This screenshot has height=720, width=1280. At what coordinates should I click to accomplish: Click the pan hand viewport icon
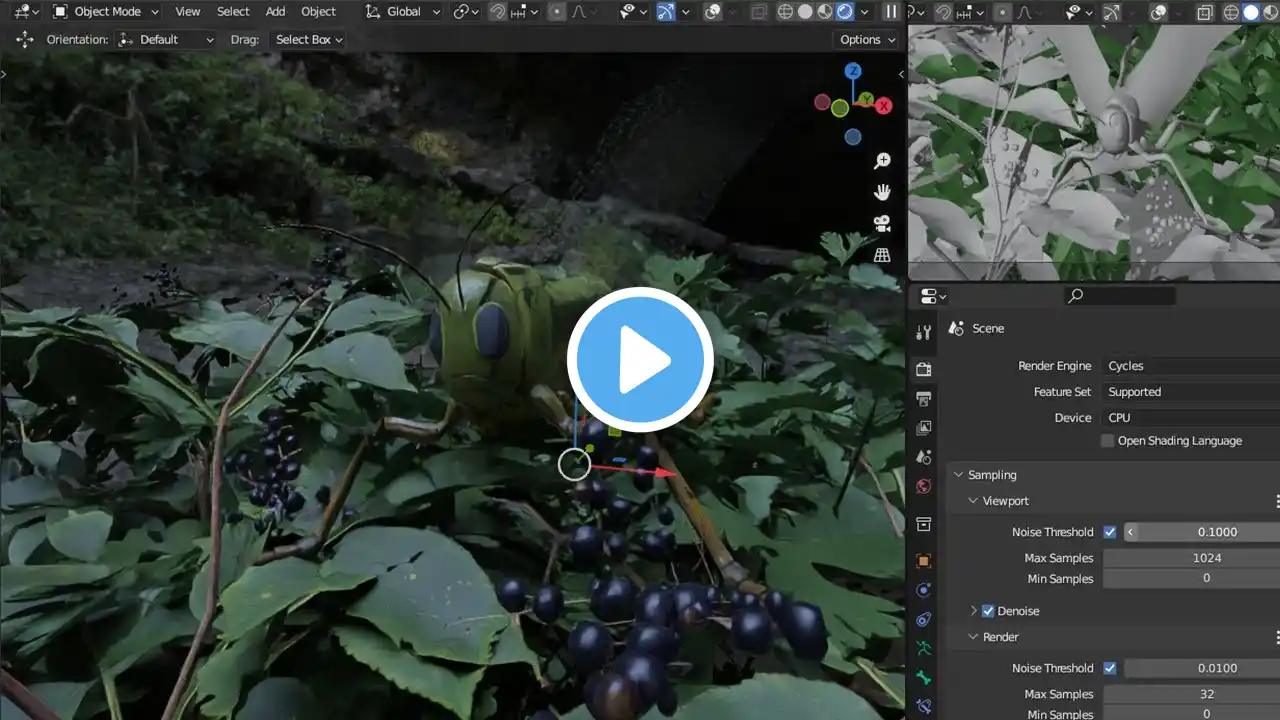(x=882, y=192)
